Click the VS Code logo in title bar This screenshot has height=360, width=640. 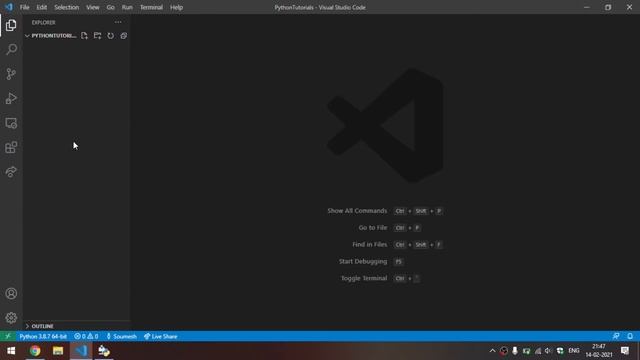(9, 7)
